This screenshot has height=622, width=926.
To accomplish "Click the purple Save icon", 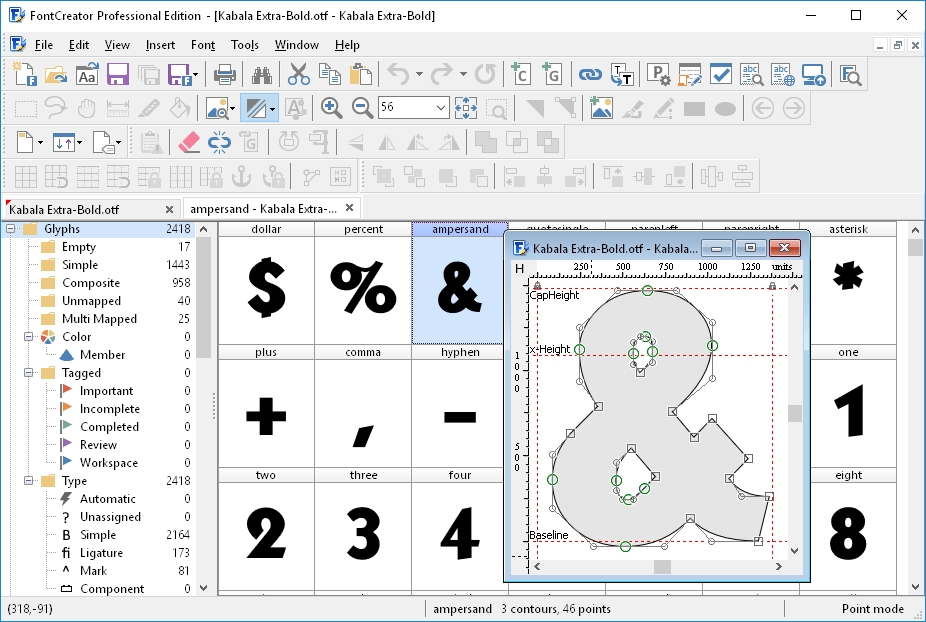I will (118, 74).
